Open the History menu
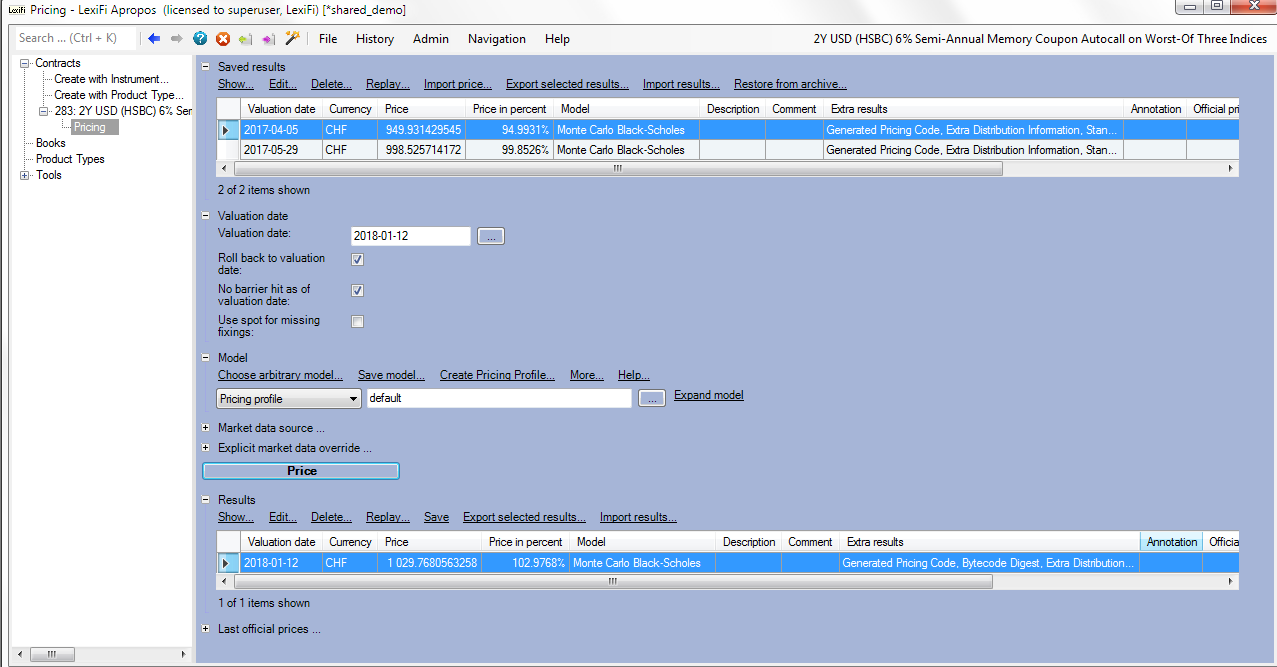The height and width of the screenshot is (667, 1277). click(x=375, y=39)
